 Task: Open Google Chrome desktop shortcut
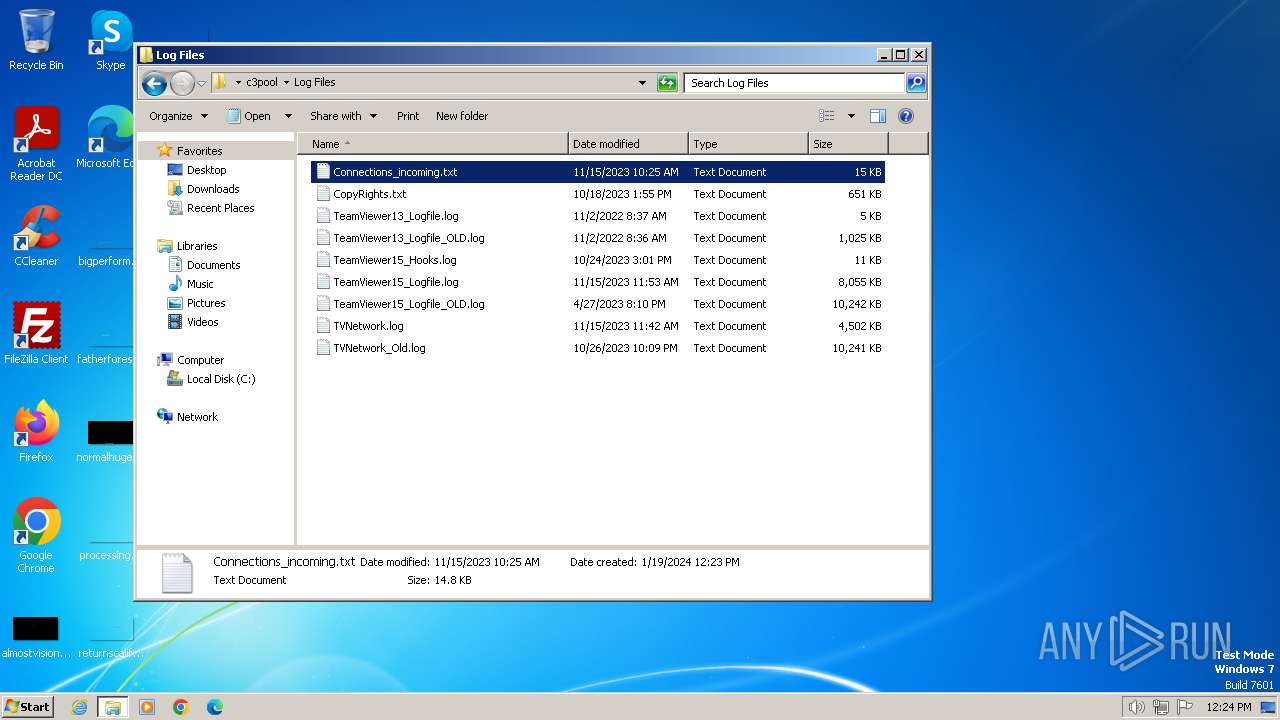pyautogui.click(x=36, y=536)
